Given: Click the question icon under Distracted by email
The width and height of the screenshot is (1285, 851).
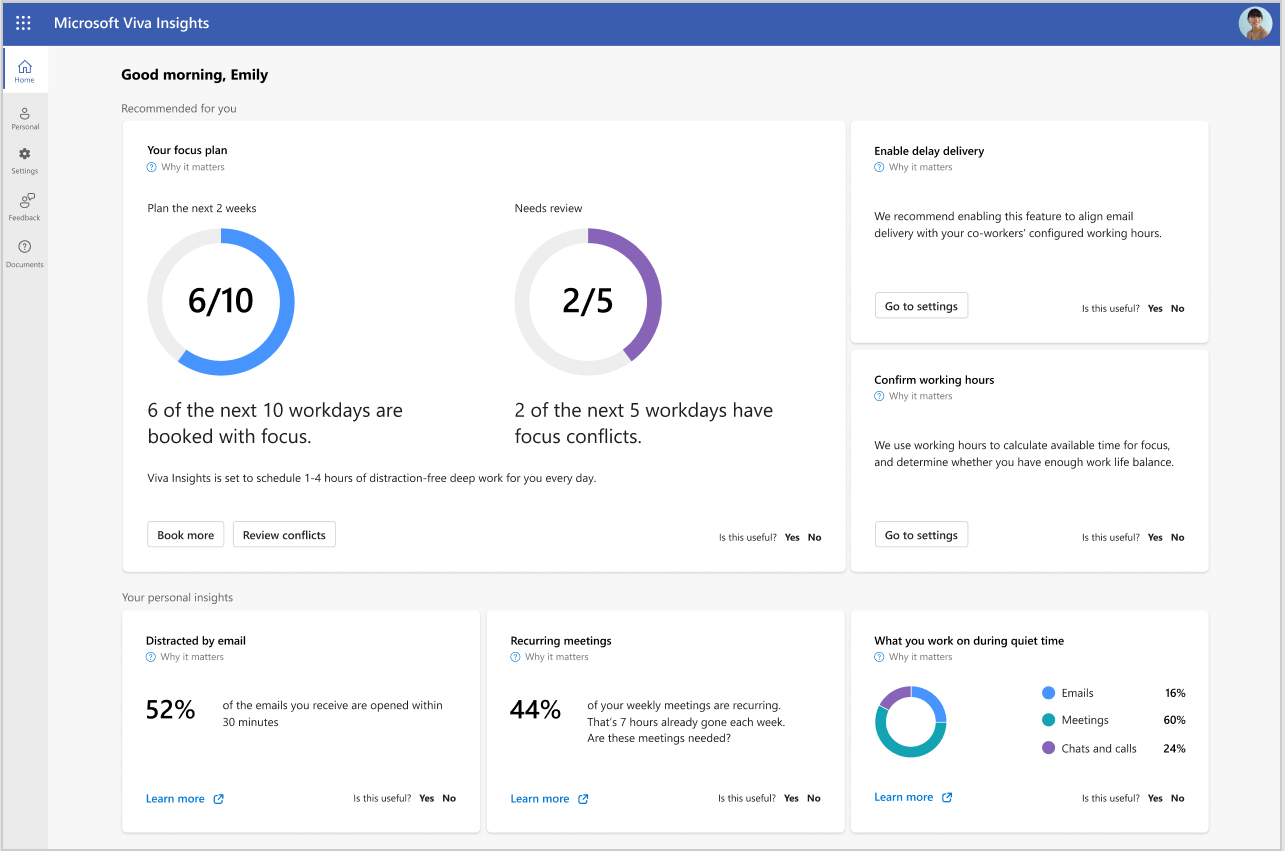Looking at the screenshot, I should (x=151, y=657).
